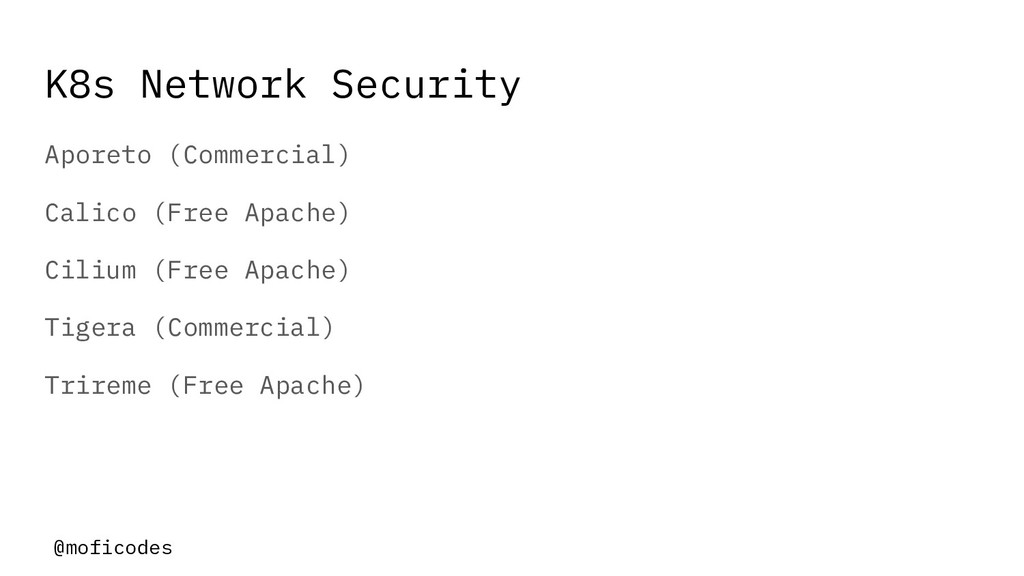Image resolution: width=1024 pixels, height=576 pixels.
Task: Click the word Free on the Calico line
Action: tap(197, 213)
